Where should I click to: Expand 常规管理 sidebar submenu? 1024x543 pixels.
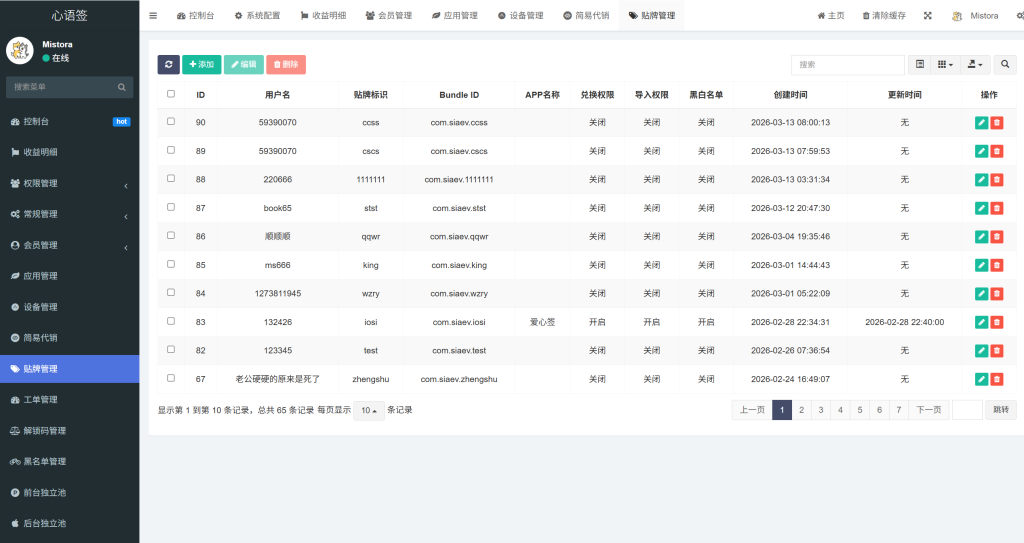[69, 214]
